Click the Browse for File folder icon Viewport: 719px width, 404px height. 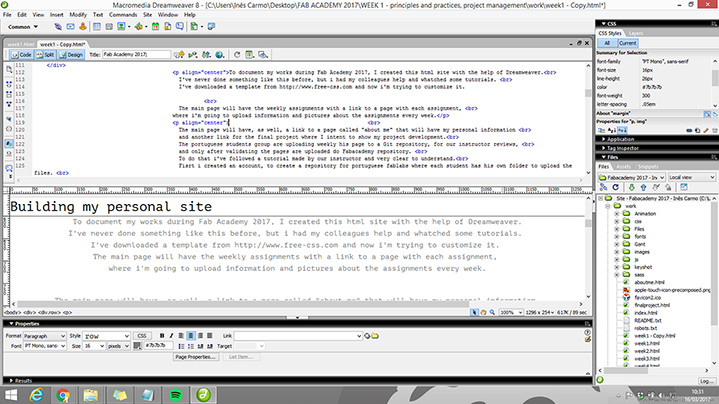(x=375, y=336)
